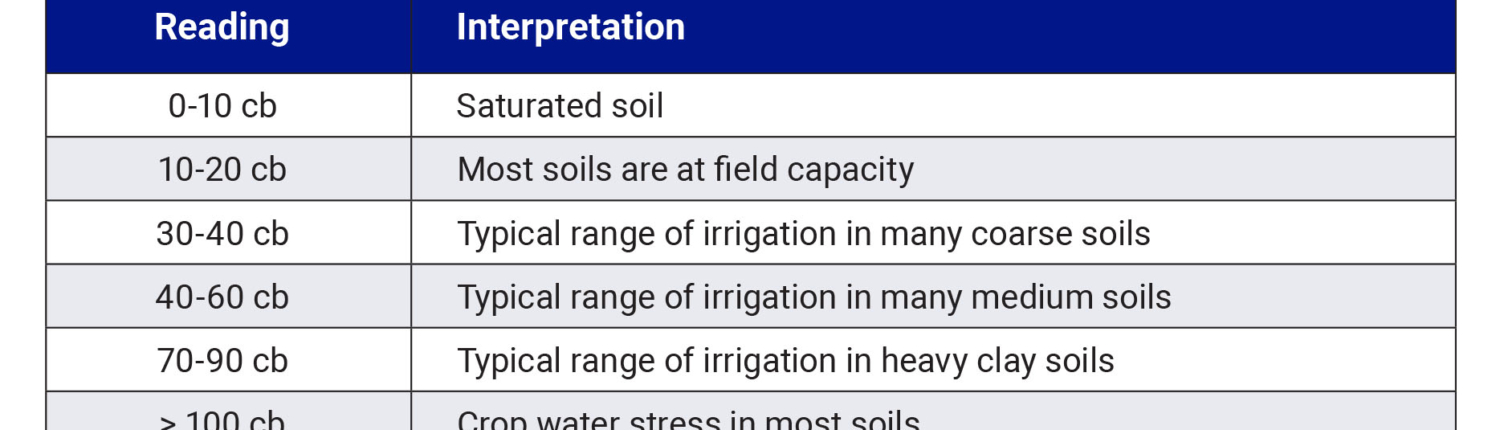Select the "Saturated soil" interpretation text
The height and width of the screenshot is (430, 1500).
click(559, 105)
